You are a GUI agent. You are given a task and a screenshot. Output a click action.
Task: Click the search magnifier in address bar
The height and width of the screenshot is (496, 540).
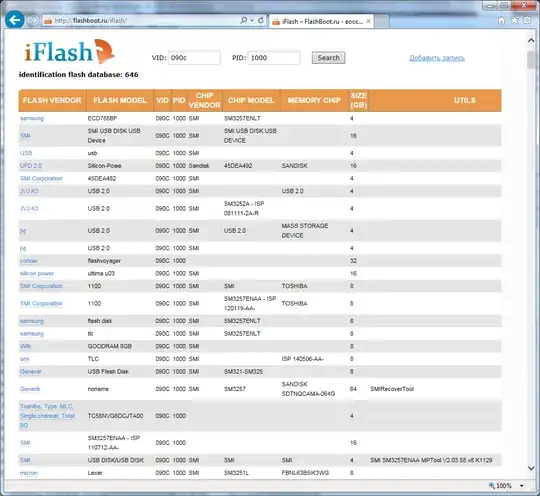(243, 20)
